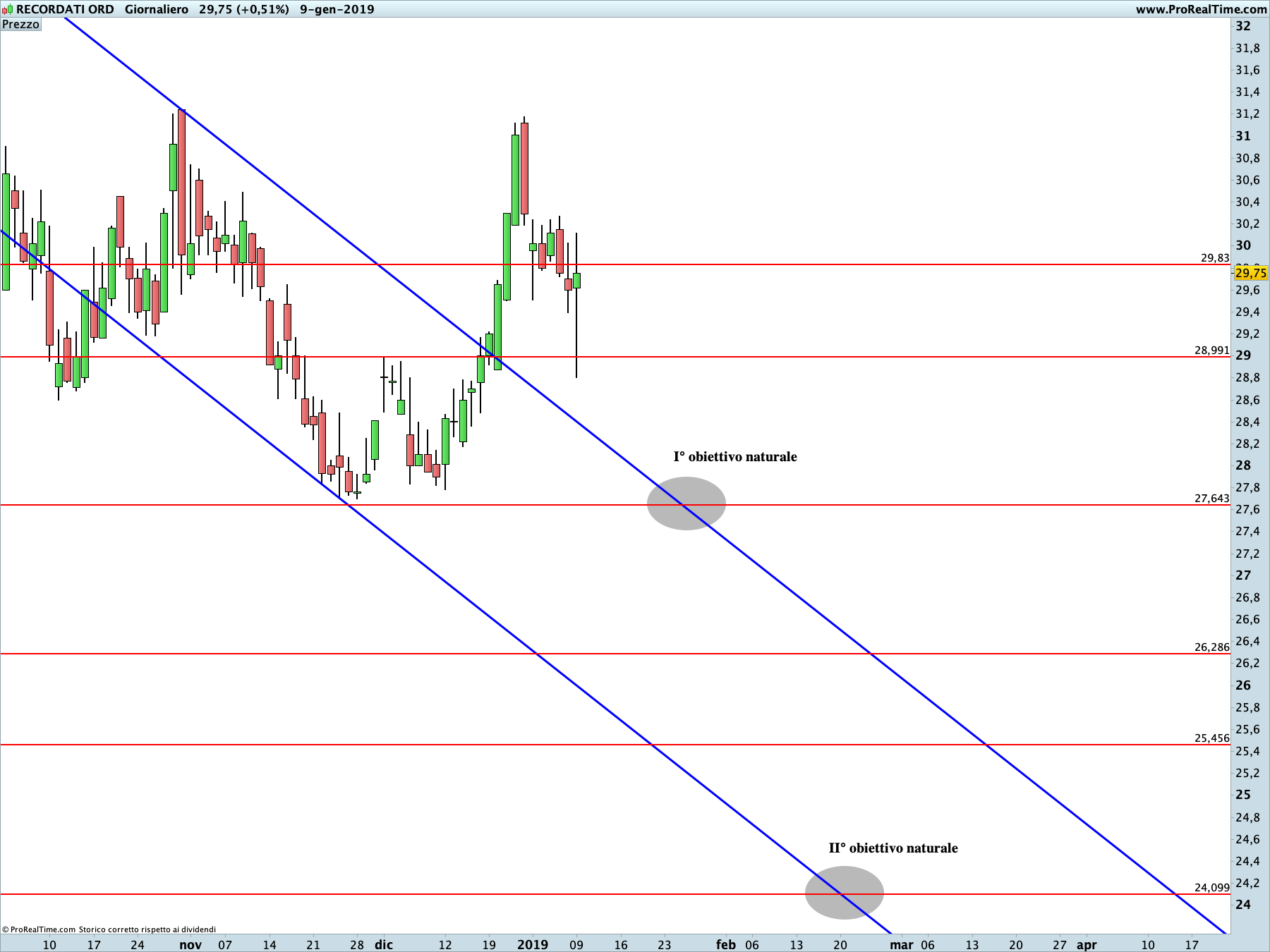Click the 24 price label on the scale

pos(1243,904)
